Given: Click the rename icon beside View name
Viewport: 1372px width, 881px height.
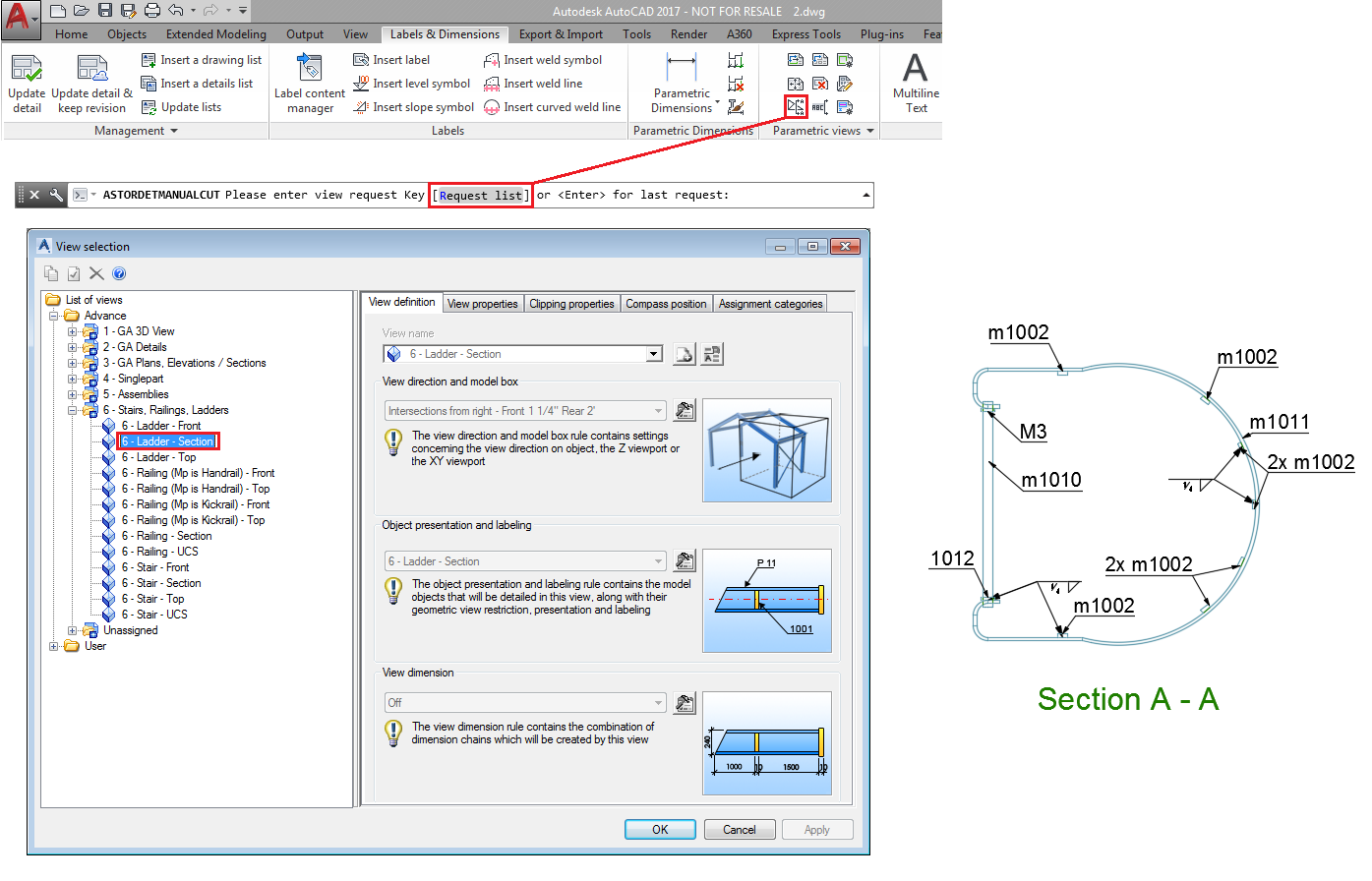Looking at the screenshot, I should (712, 354).
